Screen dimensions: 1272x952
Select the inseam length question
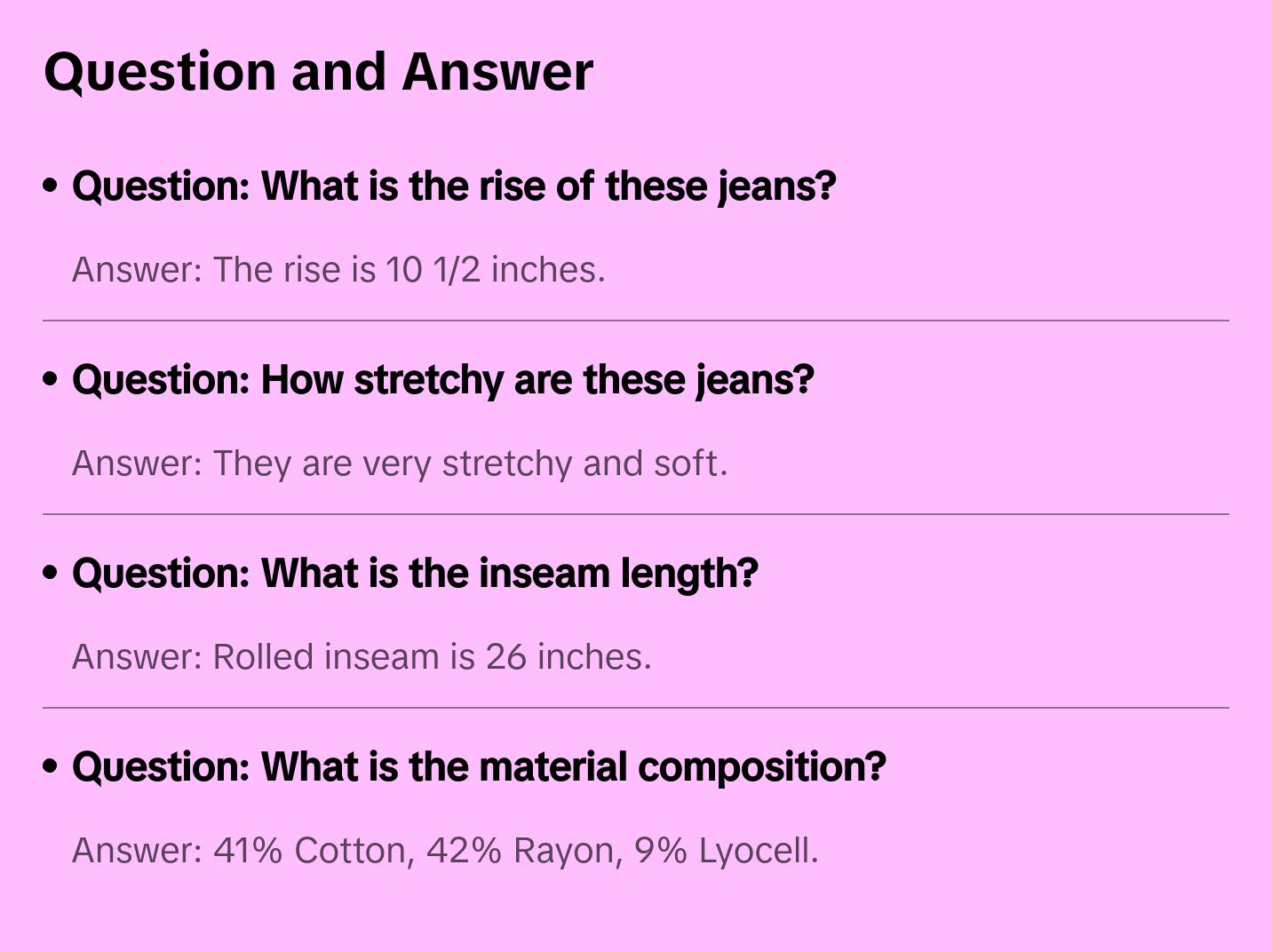pyautogui.click(x=415, y=574)
